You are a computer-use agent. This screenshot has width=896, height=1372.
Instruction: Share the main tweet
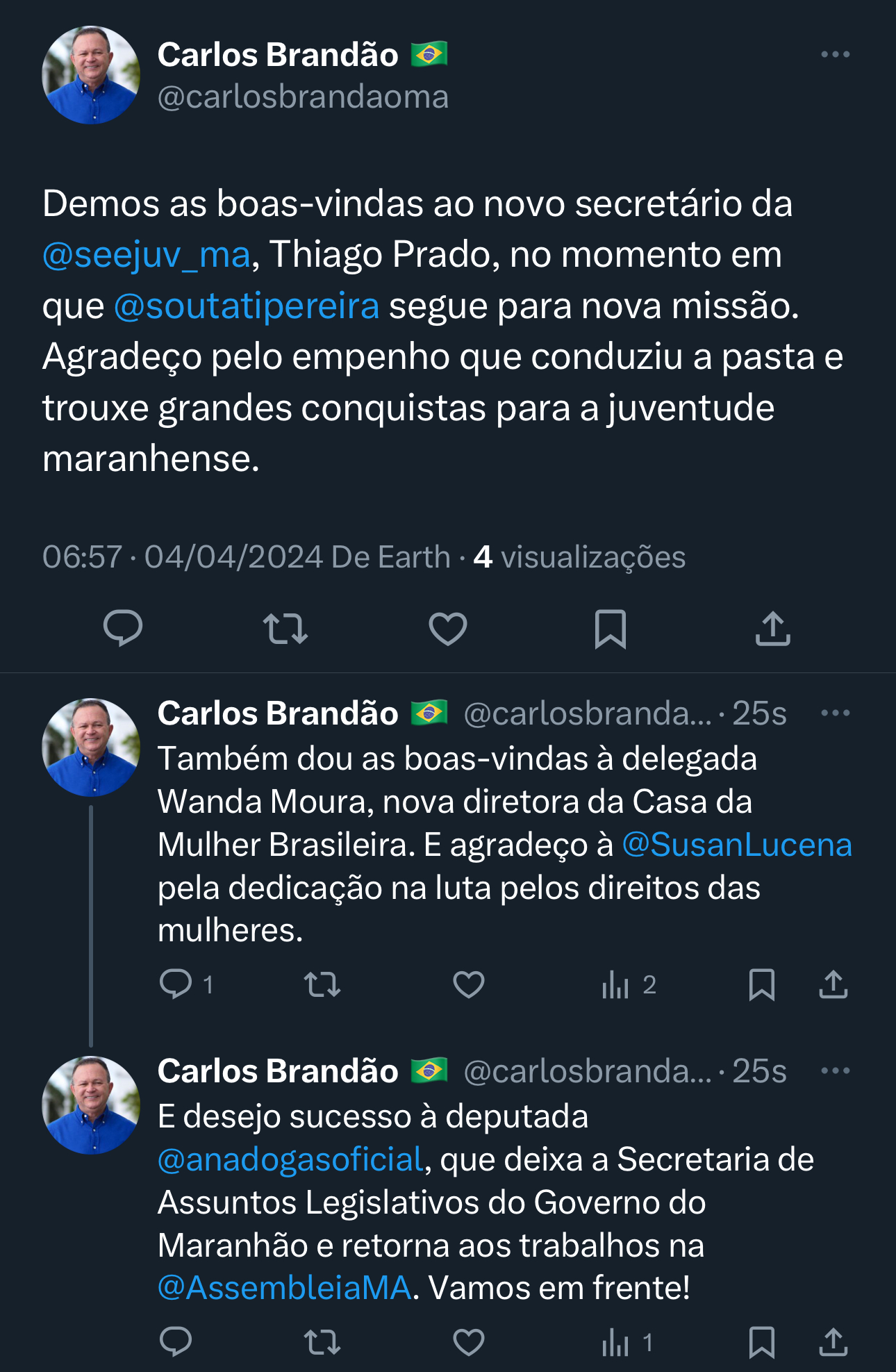point(773,628)
